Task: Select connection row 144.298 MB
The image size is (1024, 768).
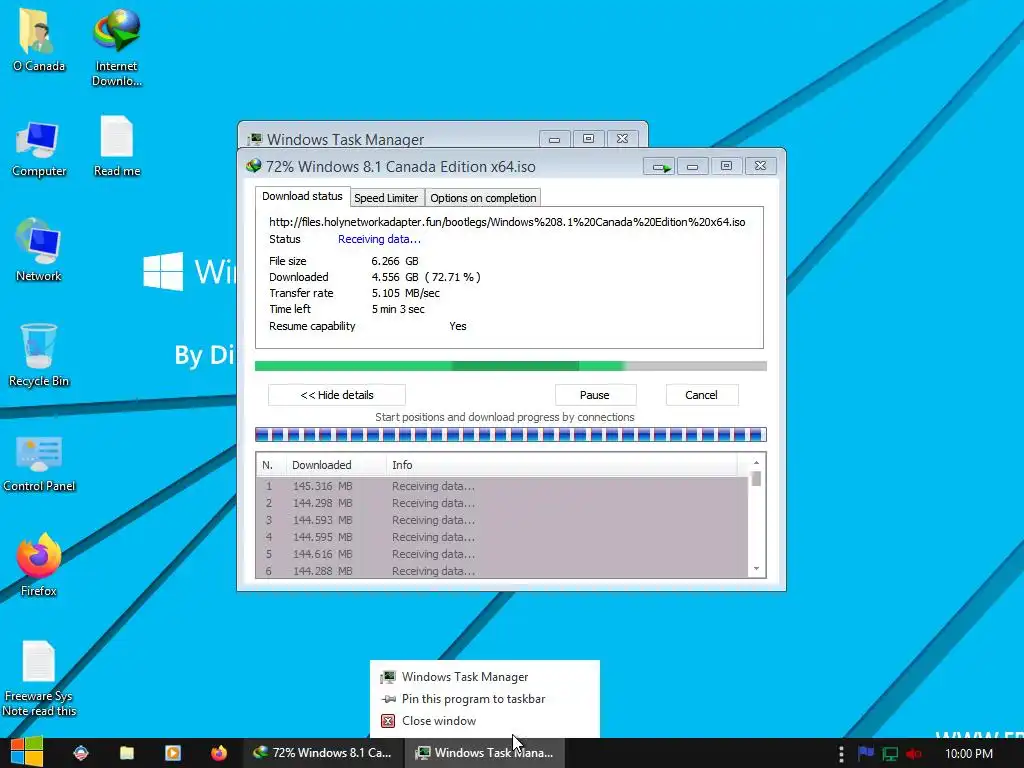Action: [x=502, y=504]
